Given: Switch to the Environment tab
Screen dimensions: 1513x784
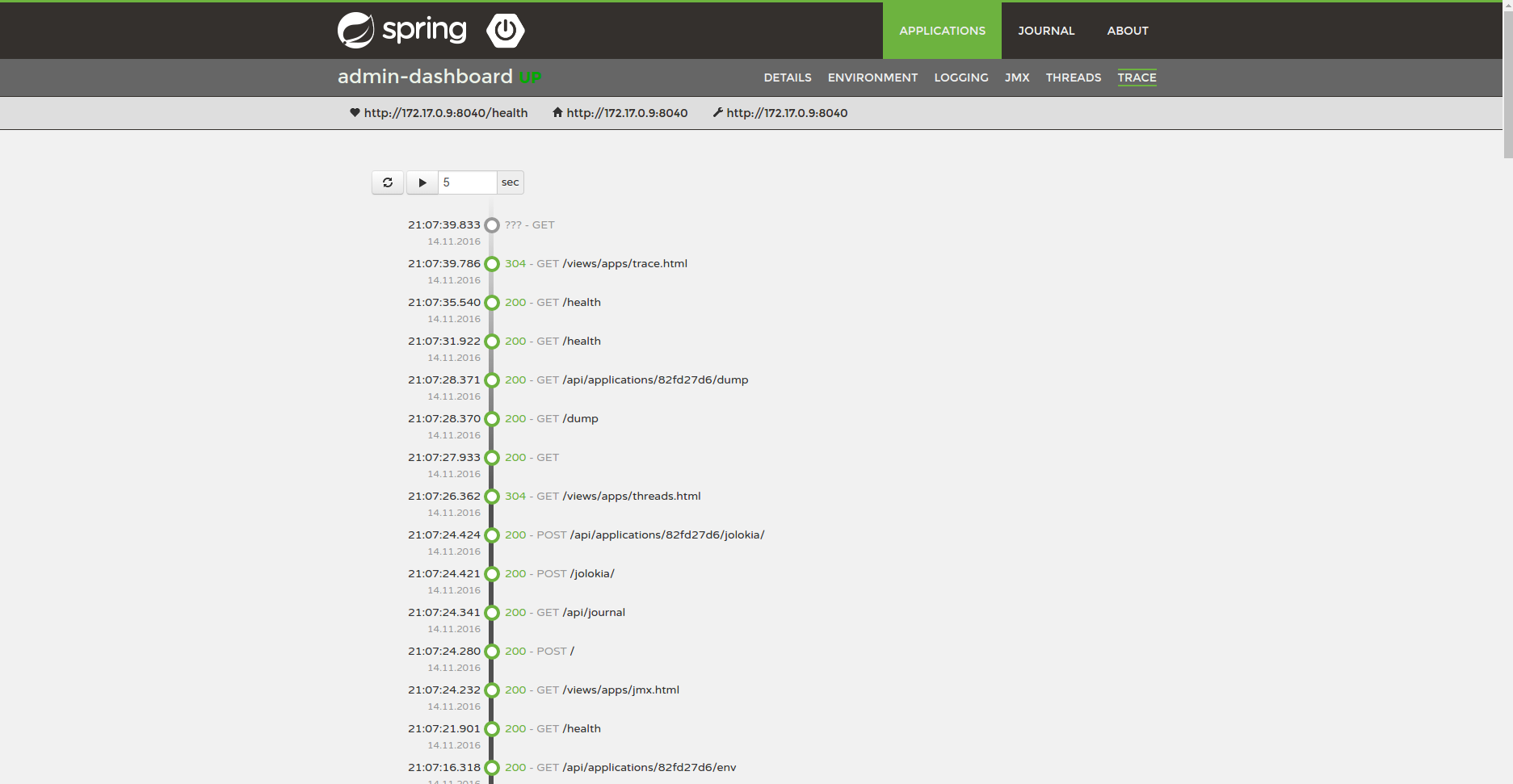Looking at the screenshot, I should coord(872,78).
